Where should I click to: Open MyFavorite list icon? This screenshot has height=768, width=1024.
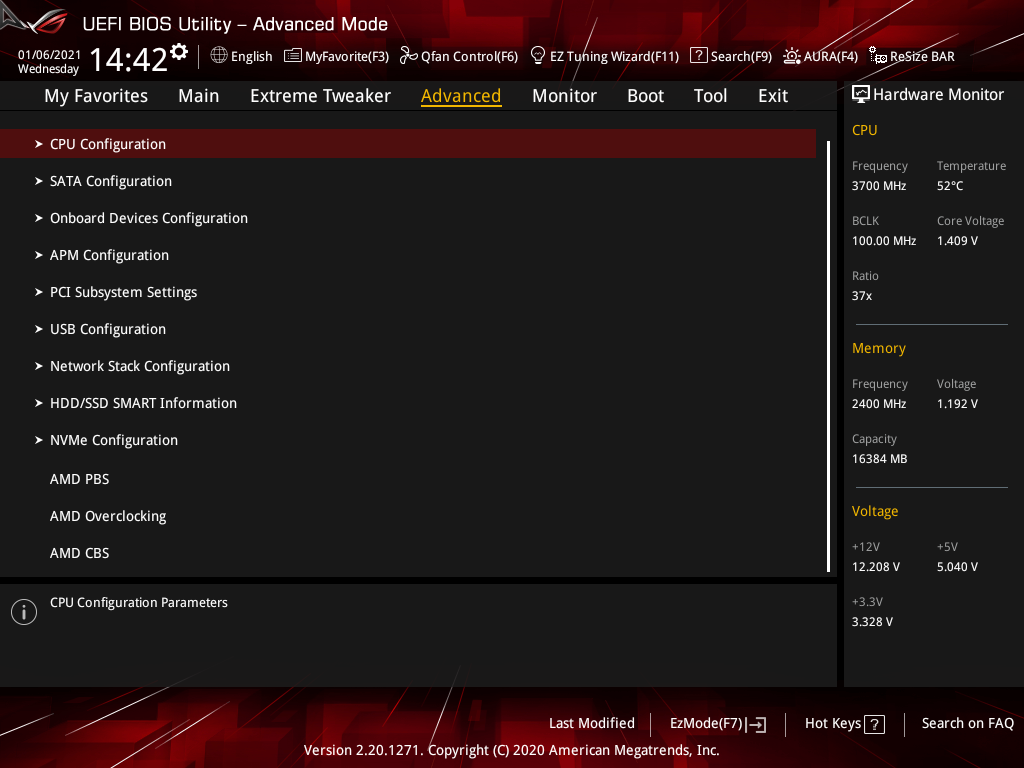[x=293, y=56]
